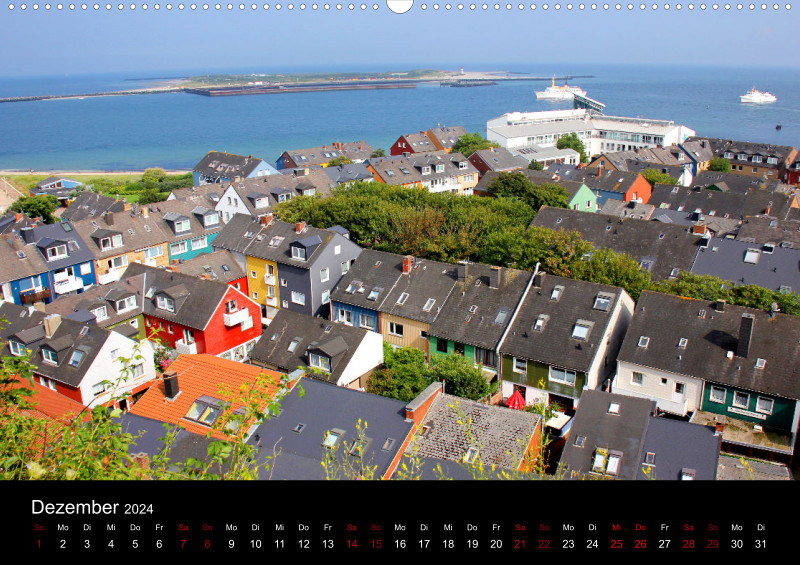The width and height of the screenshot is (800, 565).
Task: Select date 30 in the calendar row
Action: 737,544
